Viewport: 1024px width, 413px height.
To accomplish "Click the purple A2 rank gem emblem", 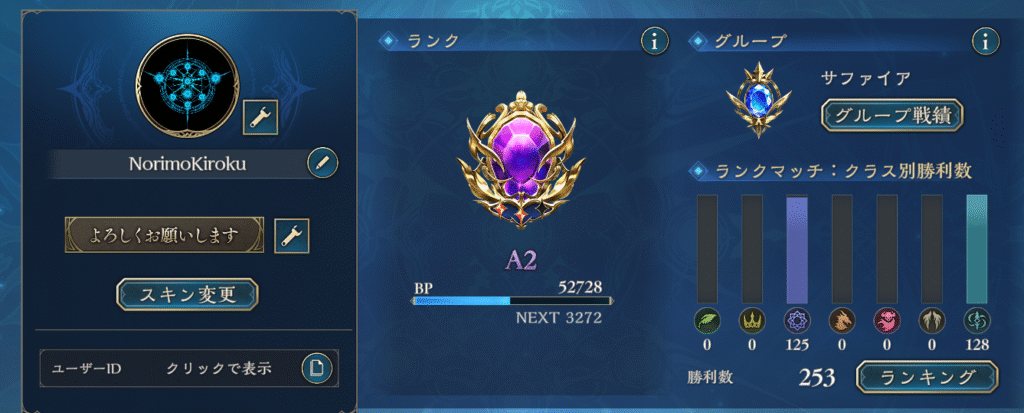I will [521, 160].
